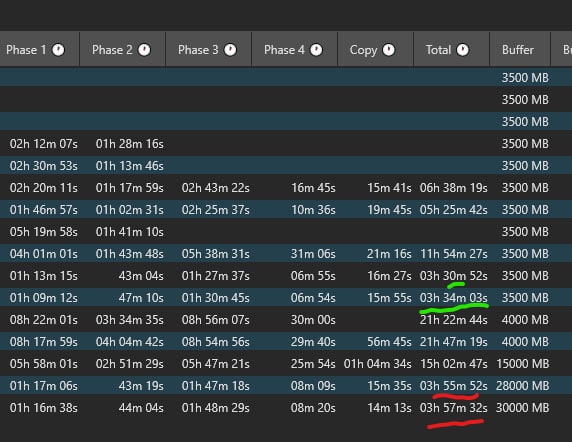Image resolution: width=572 pixels, height=442 pixels.
Task: Select Phase 1 cell 02h 20m 11s
Action: (x=44, y=188)
